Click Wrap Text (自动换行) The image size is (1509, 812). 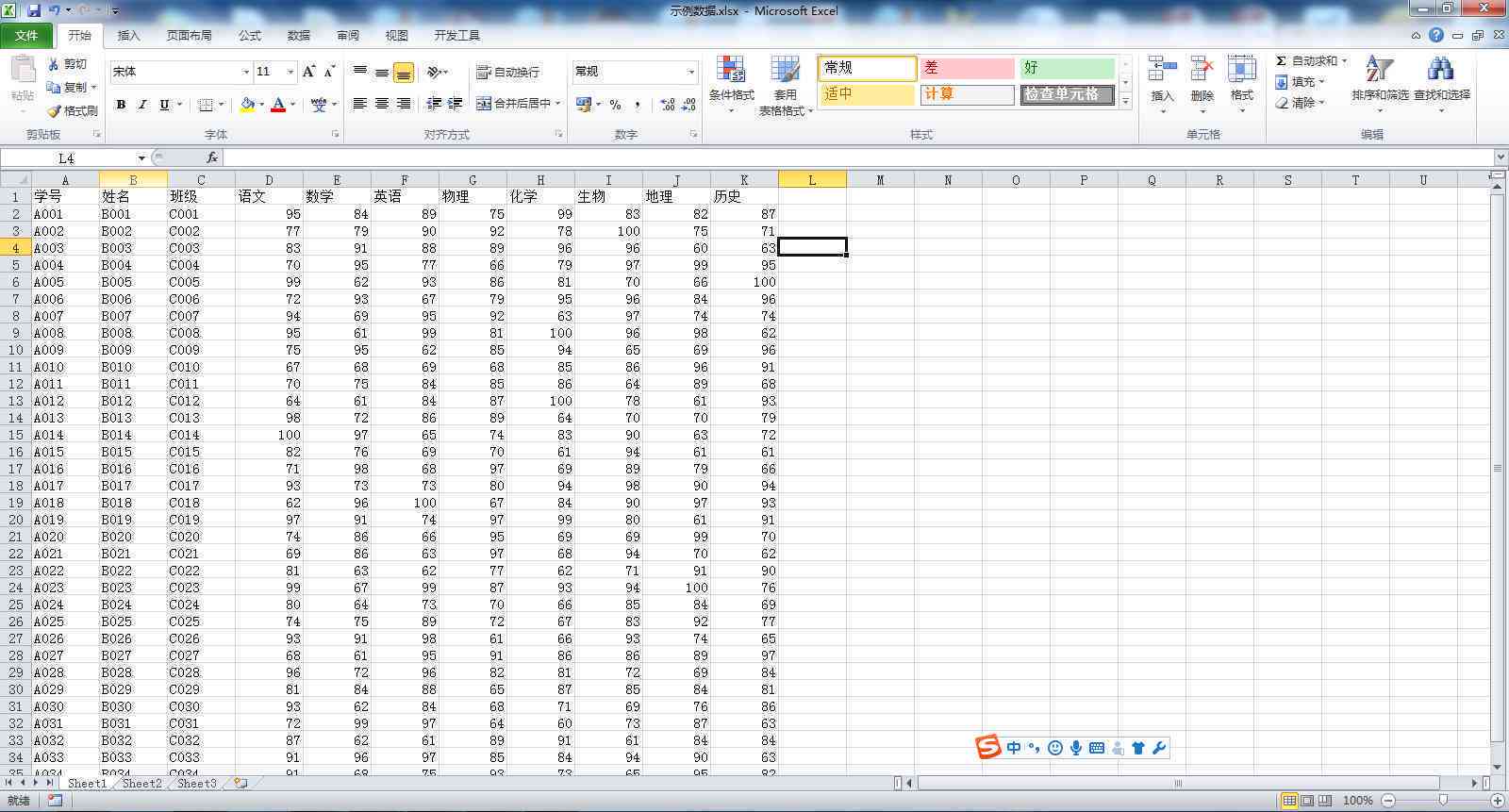coord(507,72)
